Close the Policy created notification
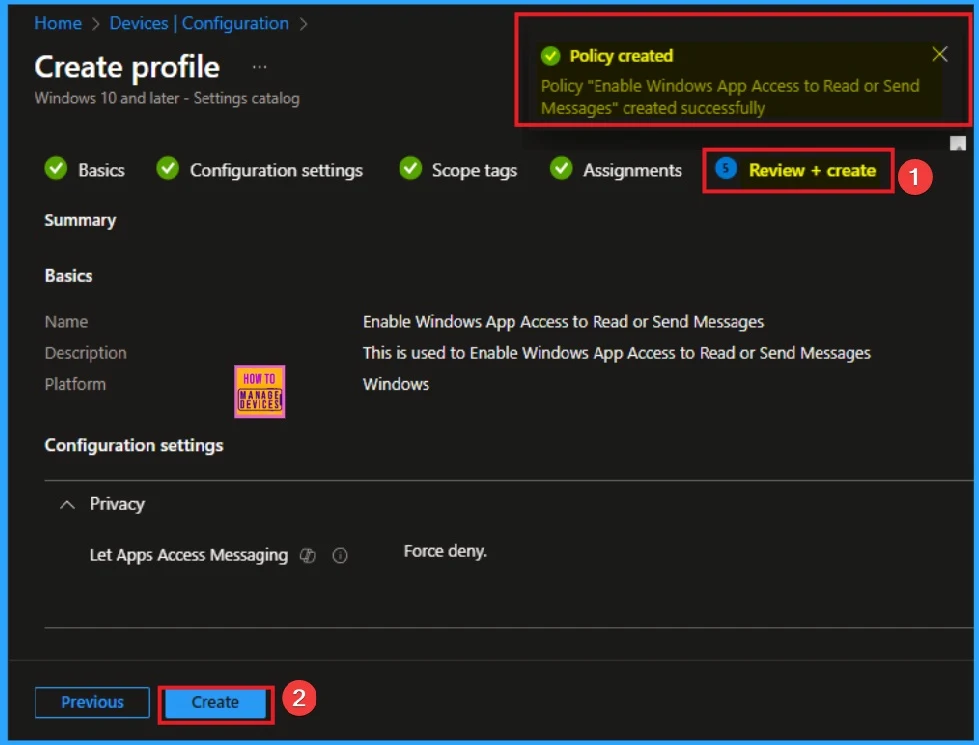Screen dimensions: 979x745 pyautogui.click(x=939, y=55)
